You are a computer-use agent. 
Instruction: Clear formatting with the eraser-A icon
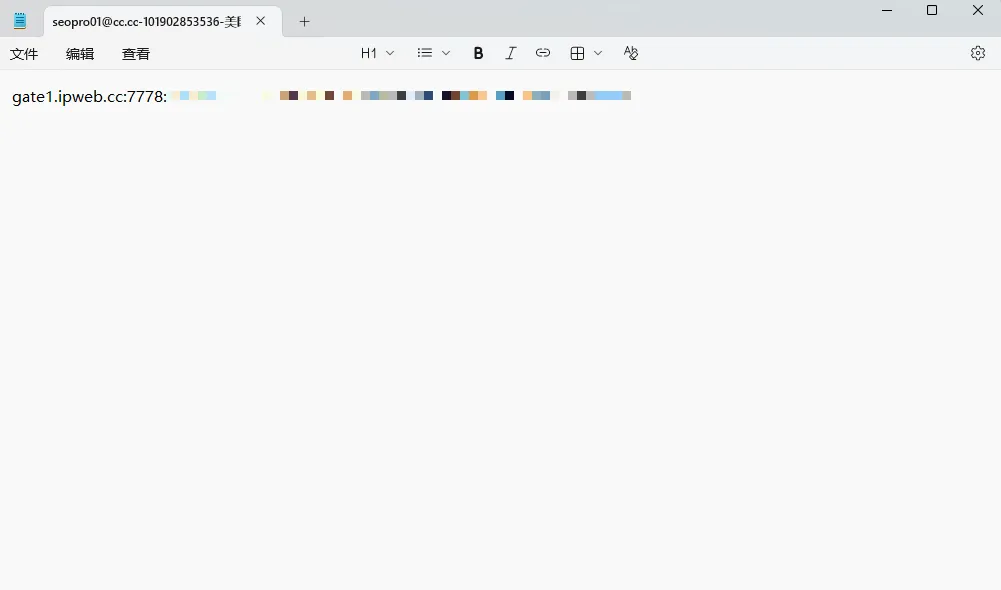(630, 53)
